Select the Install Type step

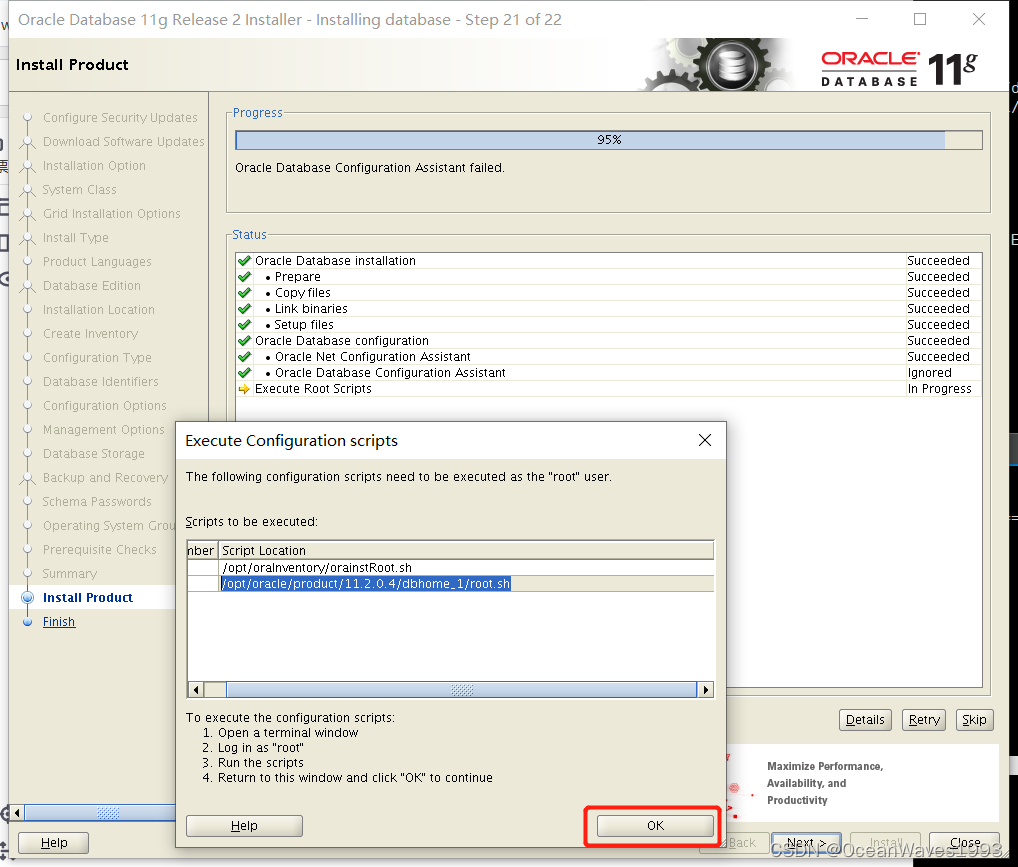point(75,237)
